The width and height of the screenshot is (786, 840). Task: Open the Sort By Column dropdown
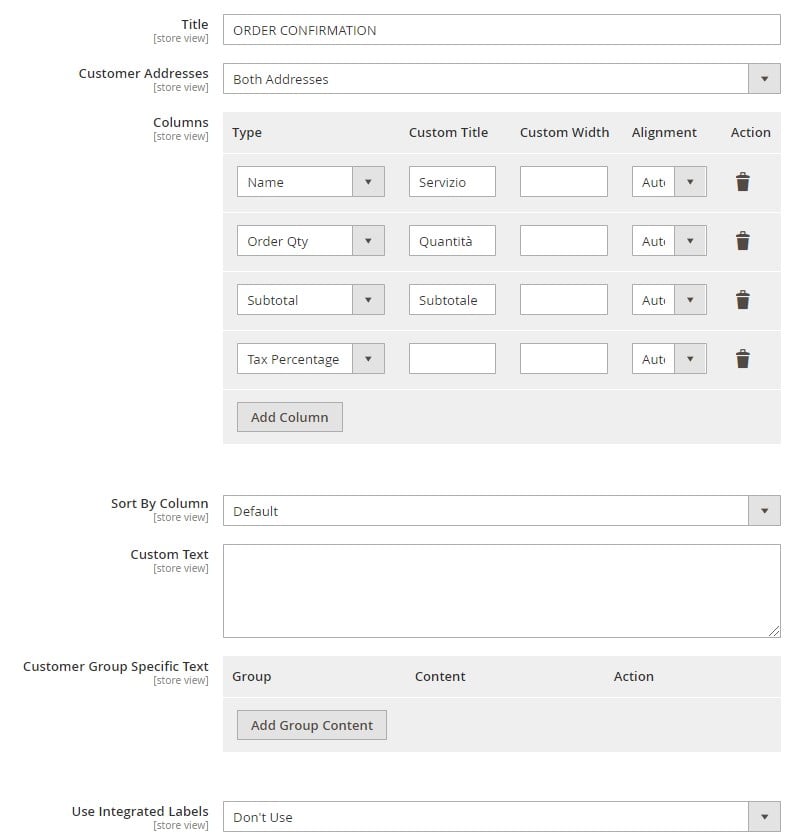coord(501,511)
